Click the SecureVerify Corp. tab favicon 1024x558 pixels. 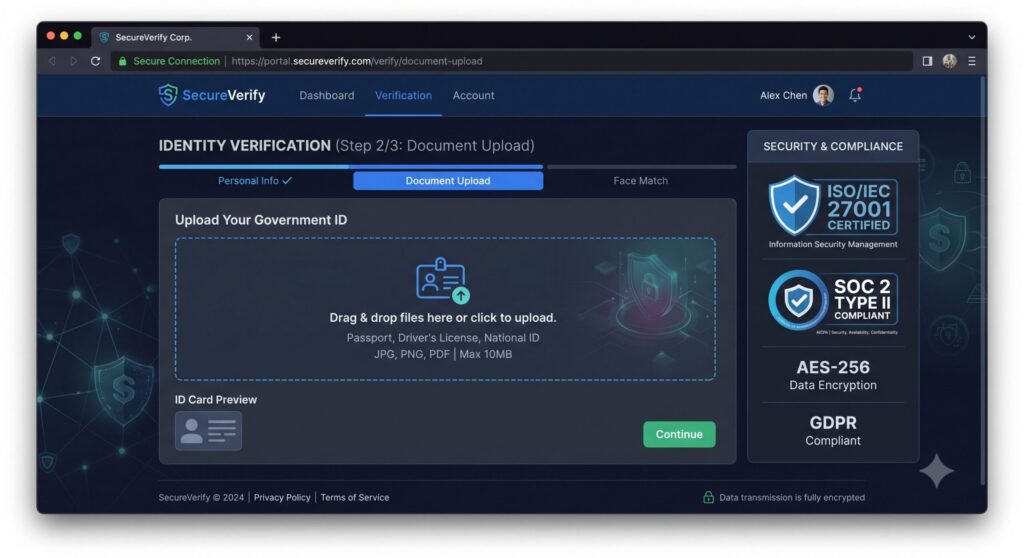pyautogui.click(x=104, y=37)
